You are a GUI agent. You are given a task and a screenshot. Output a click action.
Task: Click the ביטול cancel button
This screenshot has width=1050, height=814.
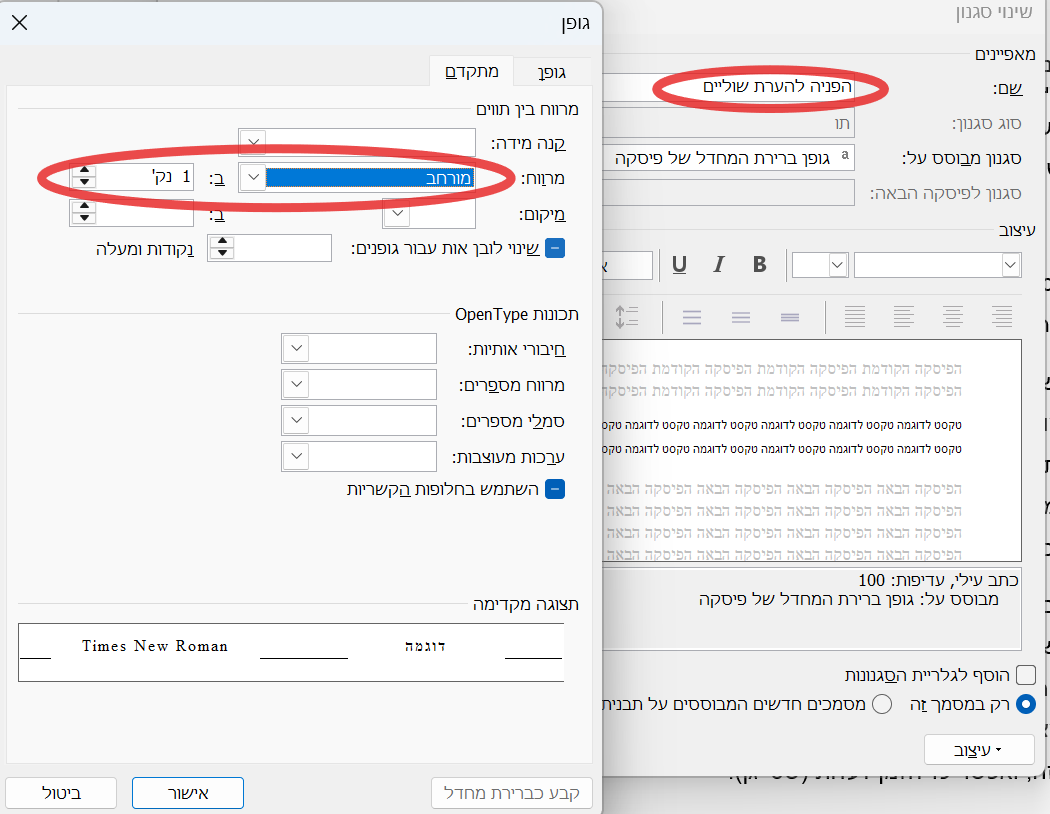pyautogui.click(x=61, y=793)
